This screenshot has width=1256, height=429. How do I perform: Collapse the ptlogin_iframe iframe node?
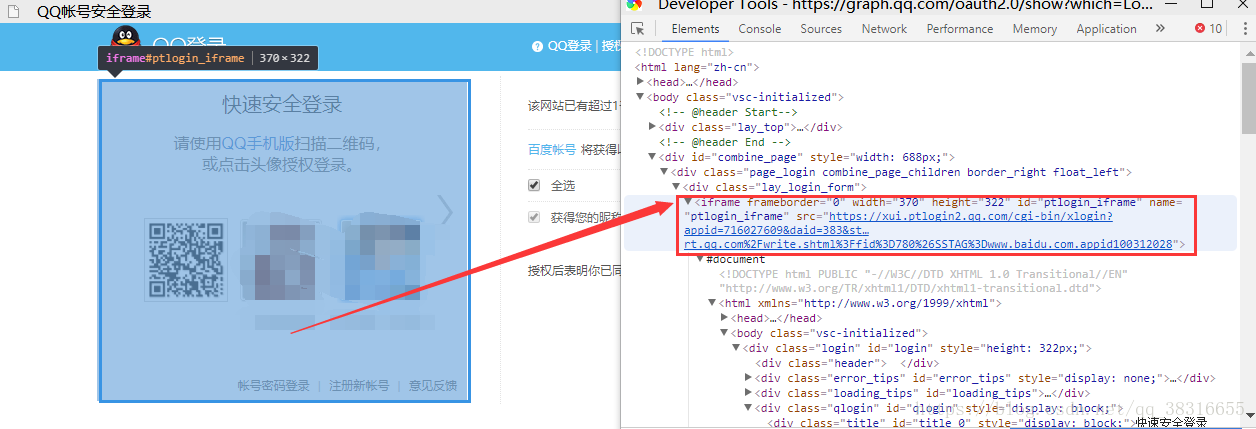point(688,202)
